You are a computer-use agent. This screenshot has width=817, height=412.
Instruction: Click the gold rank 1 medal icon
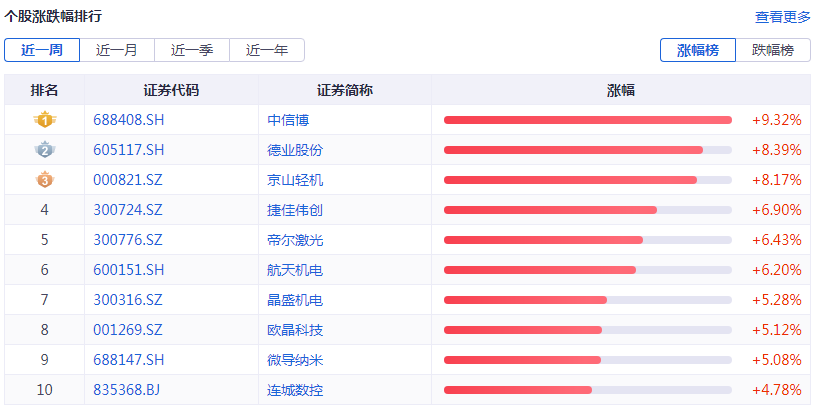pyautogui.click(x=44, y=120)
